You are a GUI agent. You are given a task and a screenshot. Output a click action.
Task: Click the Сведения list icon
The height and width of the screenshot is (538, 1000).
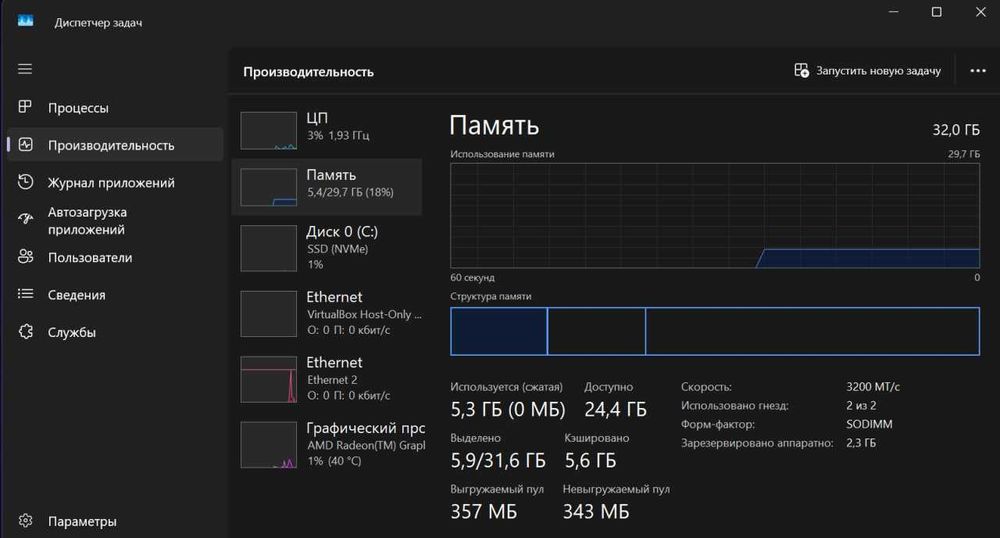pyautogui.click(x=26, y=294)
